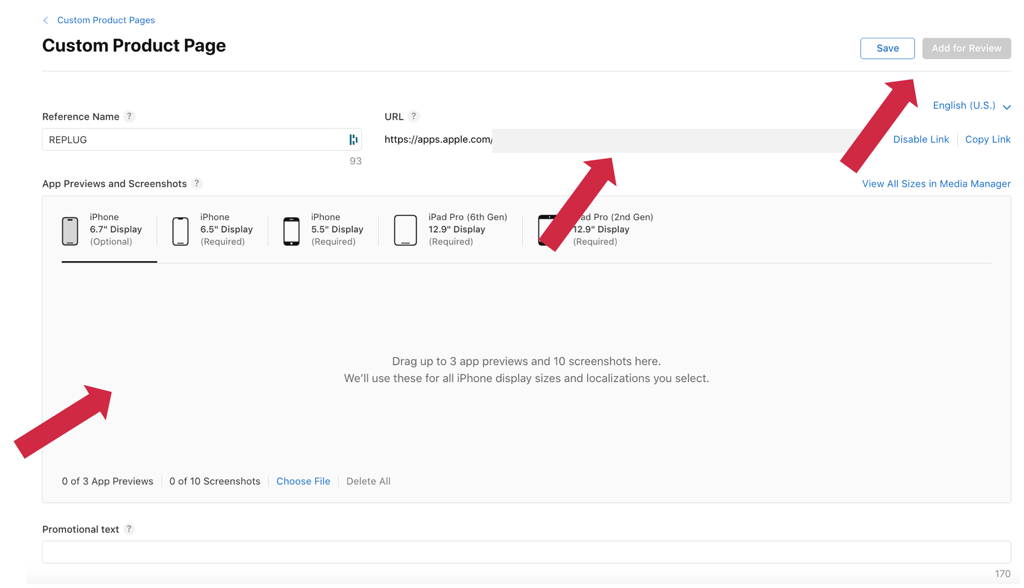The image size is (1024, 588).
Task: Click the iPhone 6.7" device icon
Action: pos(70,231)
